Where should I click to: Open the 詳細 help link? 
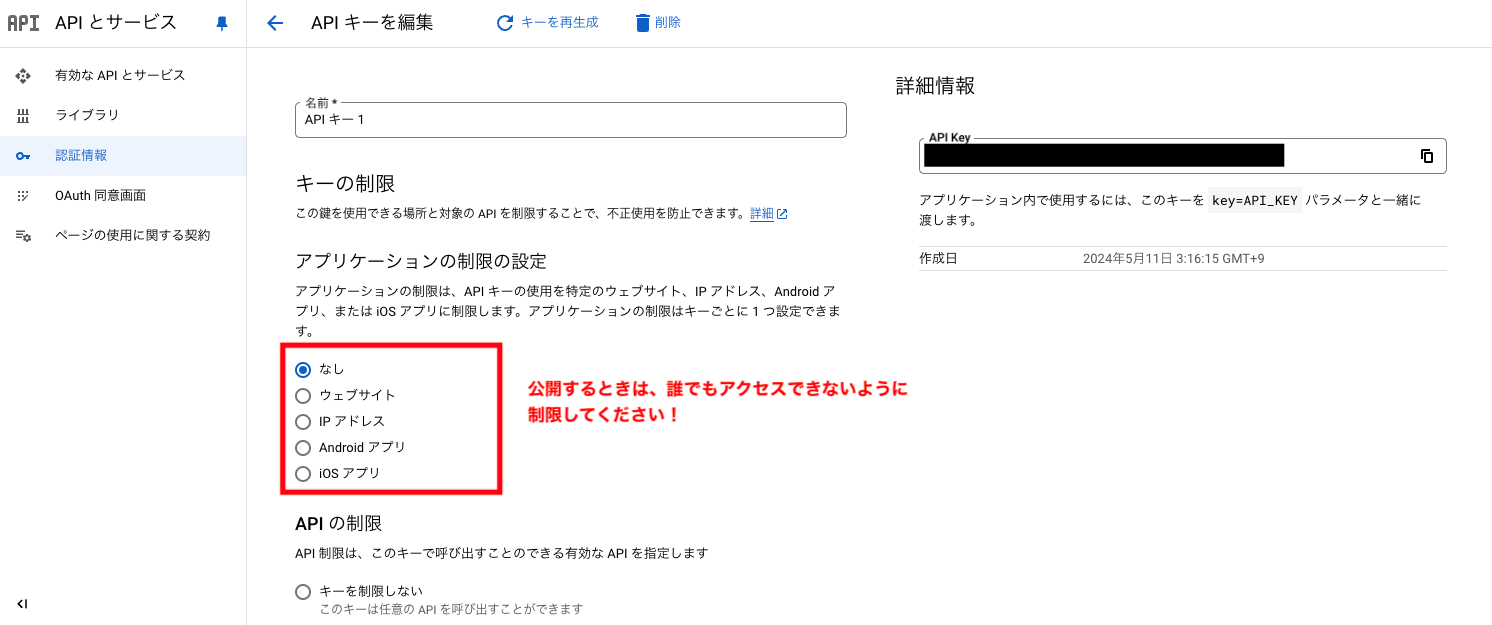pos(762,213)
